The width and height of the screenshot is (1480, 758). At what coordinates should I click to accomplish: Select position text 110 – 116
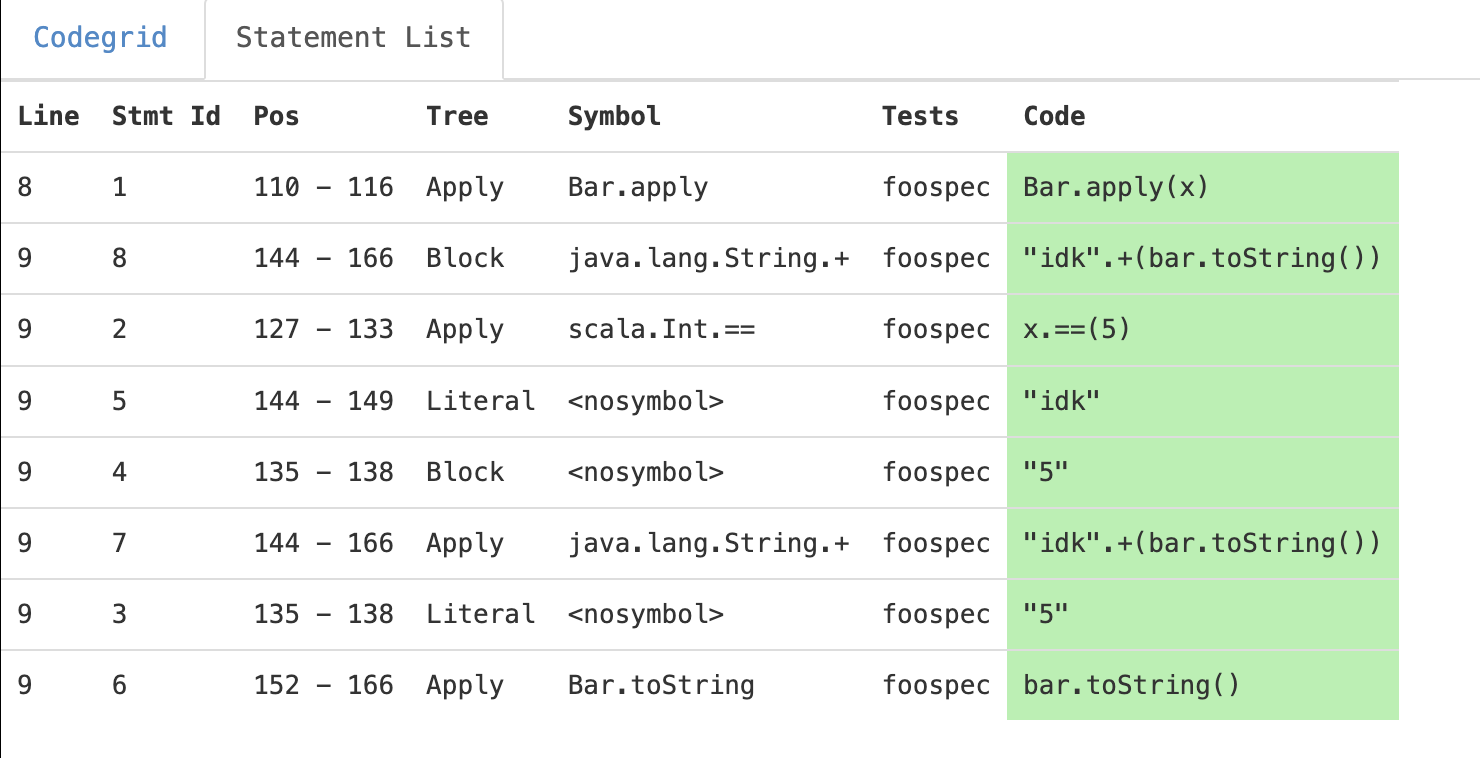324,187
